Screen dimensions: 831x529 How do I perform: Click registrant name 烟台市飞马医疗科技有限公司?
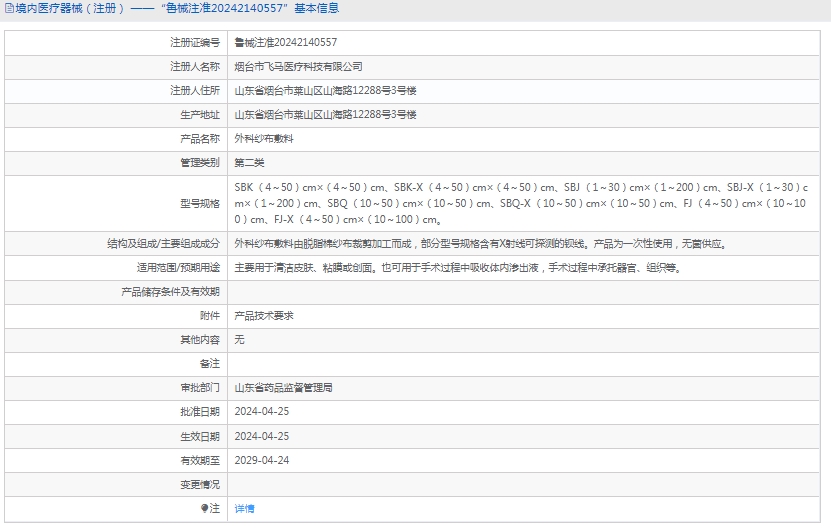point(298,67)
